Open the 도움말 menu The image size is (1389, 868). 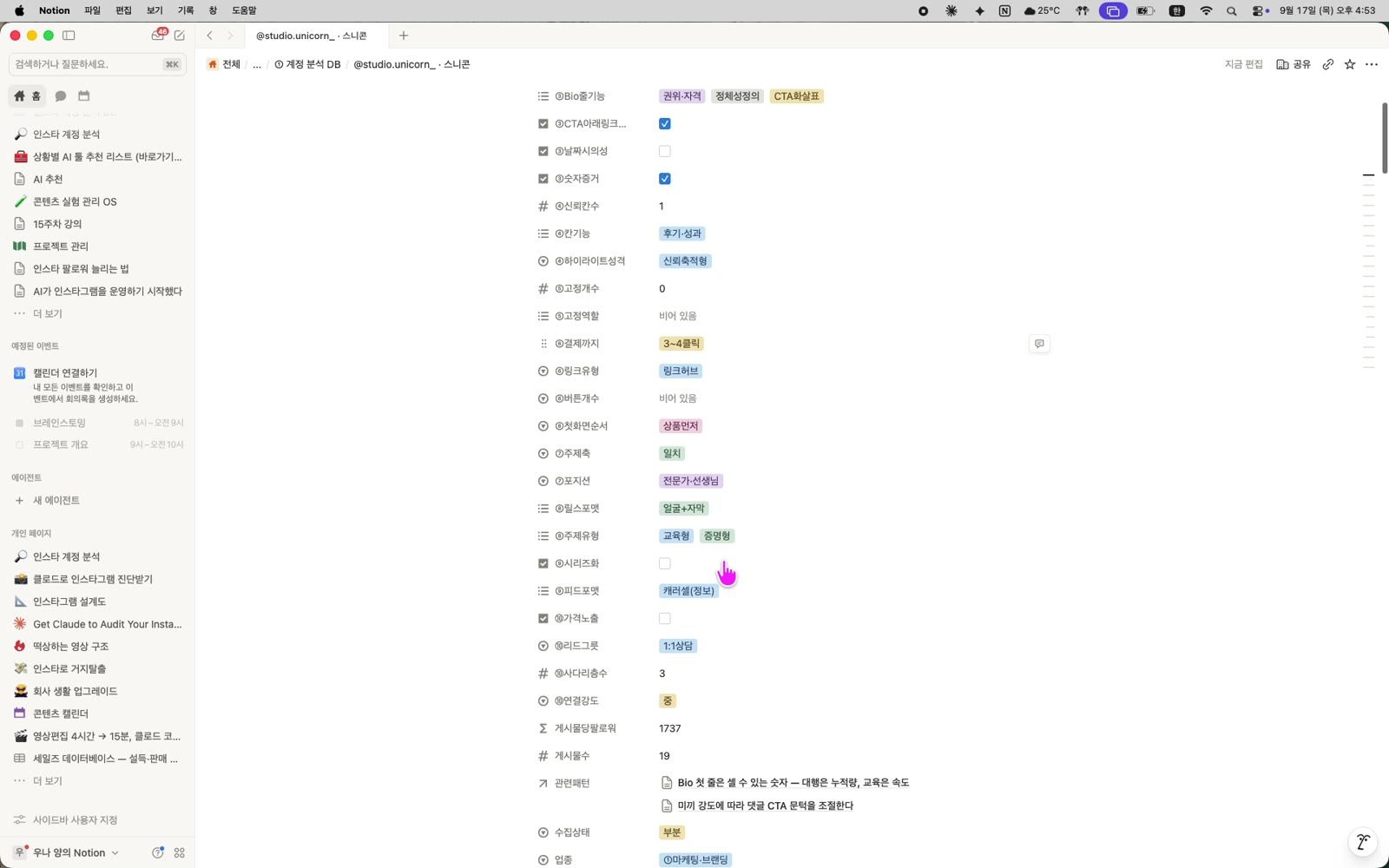click(244, 10)
